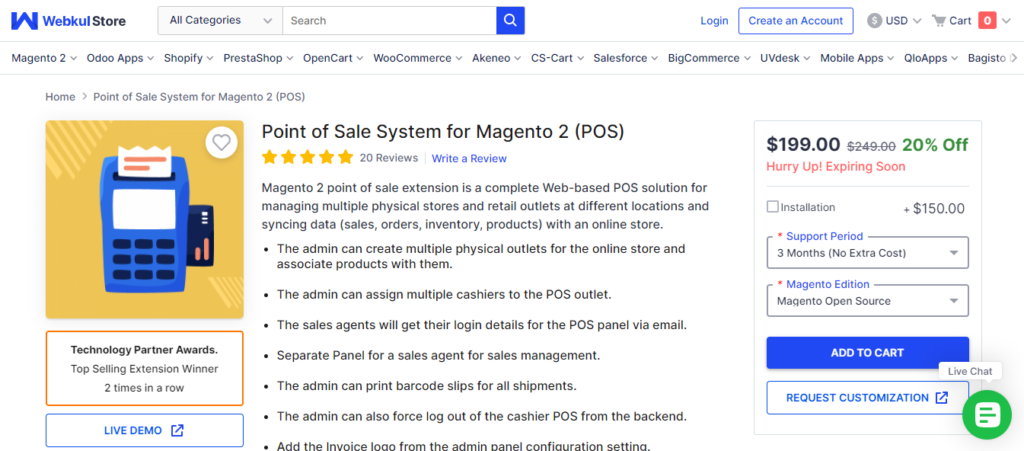The height and width of the screenshot is (451, 1024).
Task: Open the WooCommerce menu
Action: [x=418, y=58]
